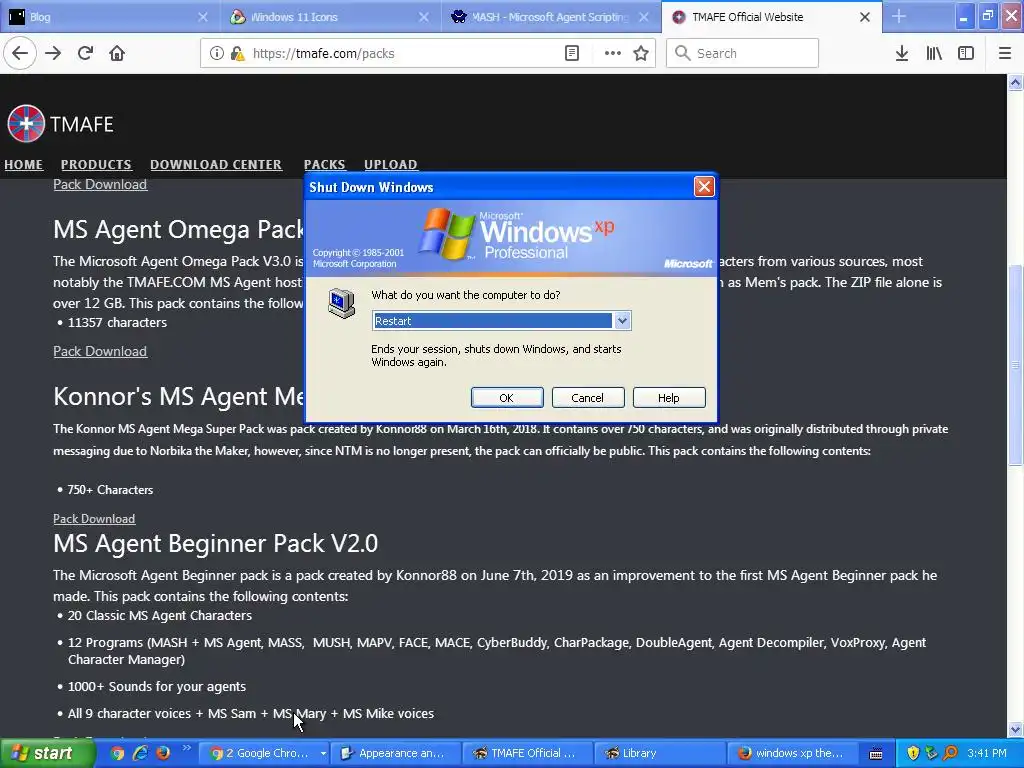The height and width of the screenshot is (768, 1024).
Task: Click Help in the shutdown dialog
Action: (x=669, y=398)
